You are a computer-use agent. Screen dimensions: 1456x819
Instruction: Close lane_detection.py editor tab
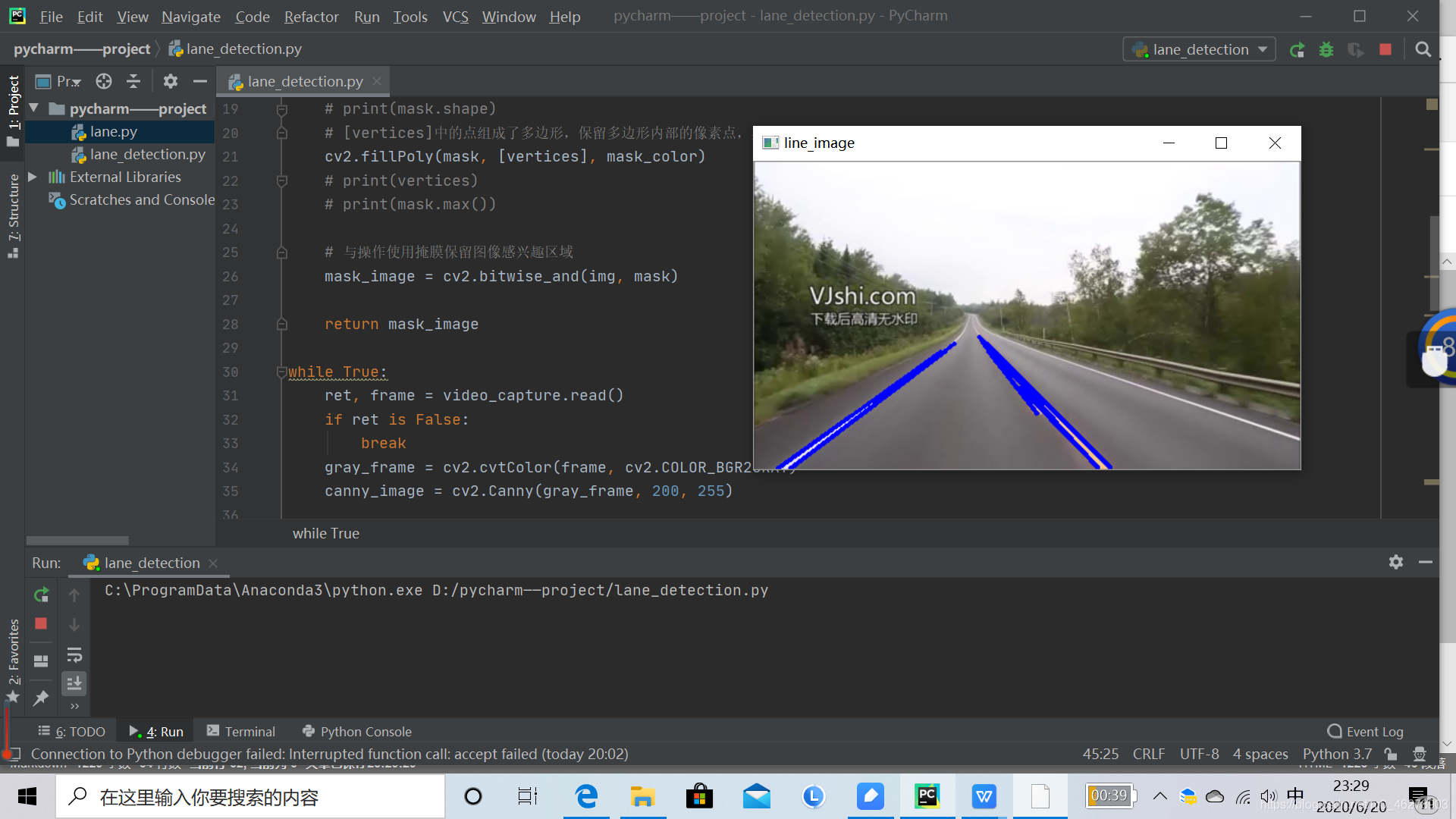[x=377, y=81]
